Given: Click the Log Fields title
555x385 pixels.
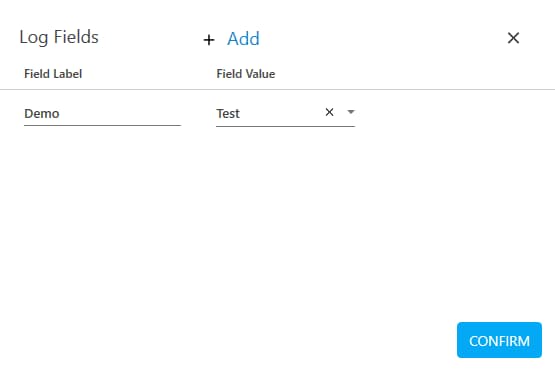Looking at the screenshot, I should [x=59, y=37].
